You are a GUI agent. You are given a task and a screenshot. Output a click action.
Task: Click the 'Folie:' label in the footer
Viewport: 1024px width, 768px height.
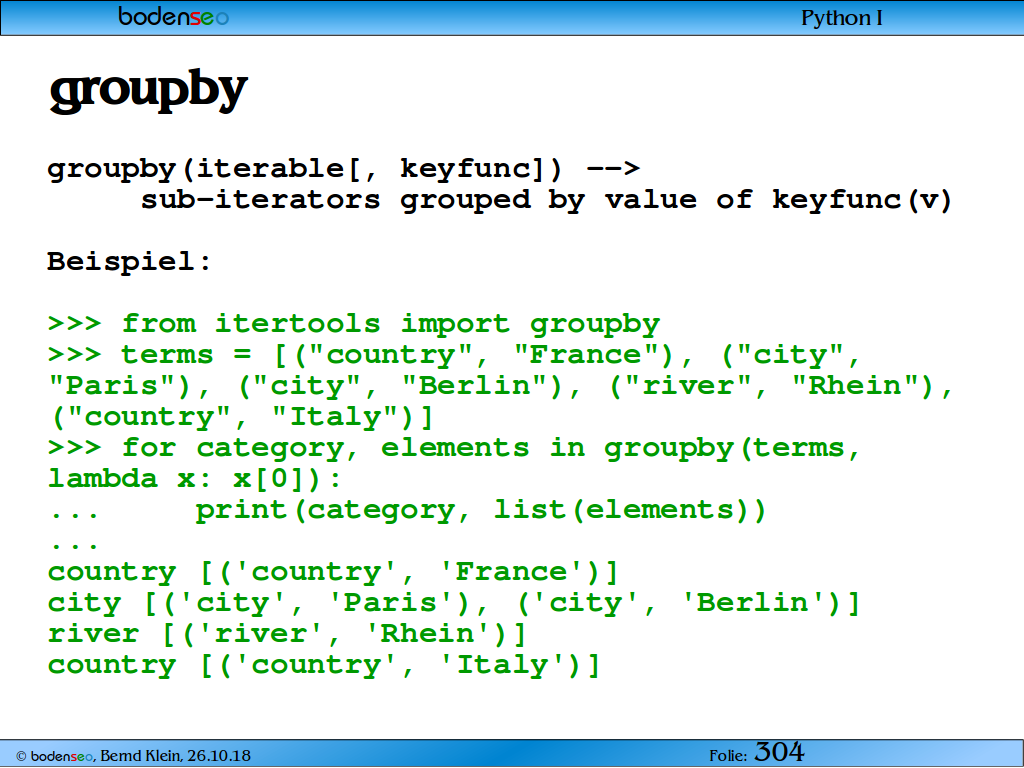[728, 756]
